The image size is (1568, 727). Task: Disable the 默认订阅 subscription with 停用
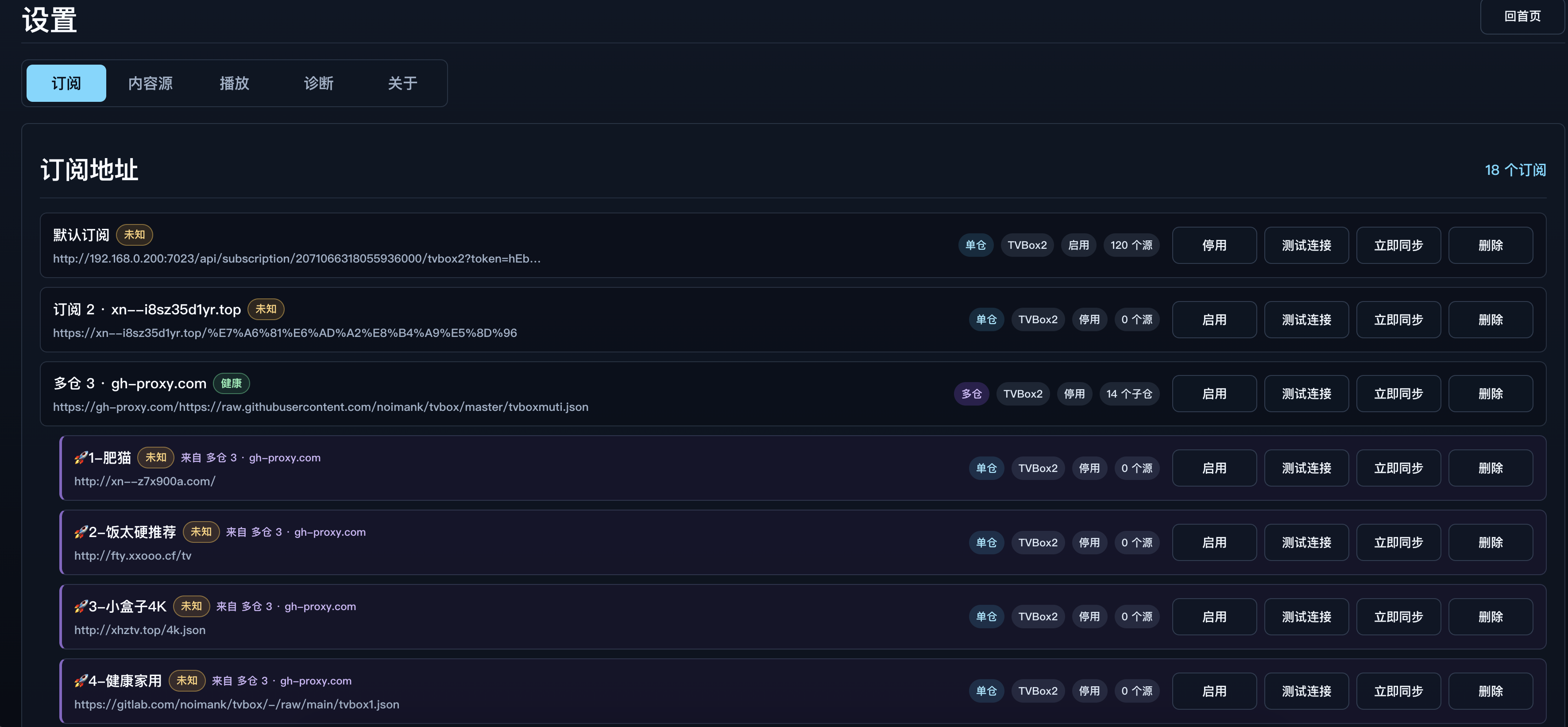[x=1214, y=245]
